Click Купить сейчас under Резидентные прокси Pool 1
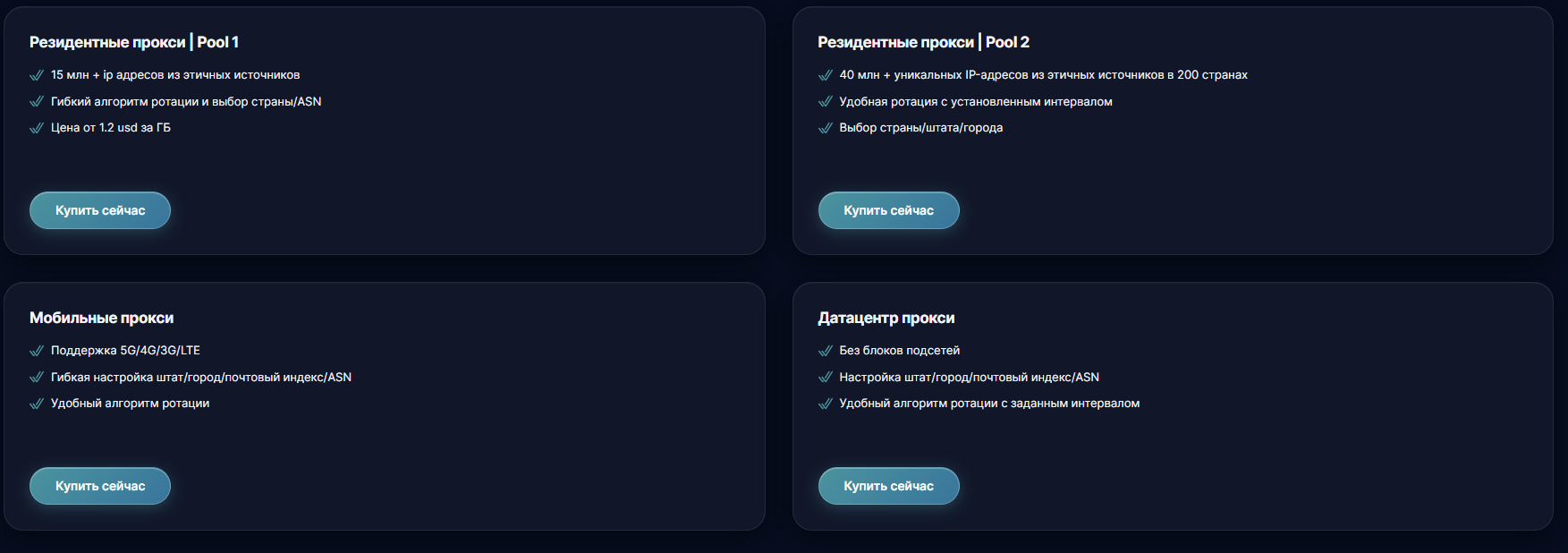Screen dimensions: 1568x553 (100, 210)
